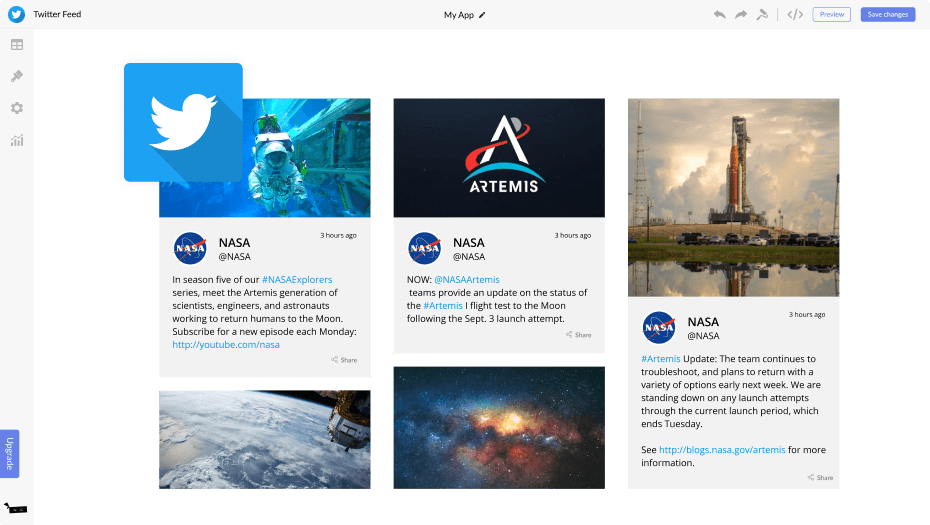Click '3 hours ago' on NASAArtemis tweet
930x525 pixels.
pyautogui.click(x=573, y=236)
